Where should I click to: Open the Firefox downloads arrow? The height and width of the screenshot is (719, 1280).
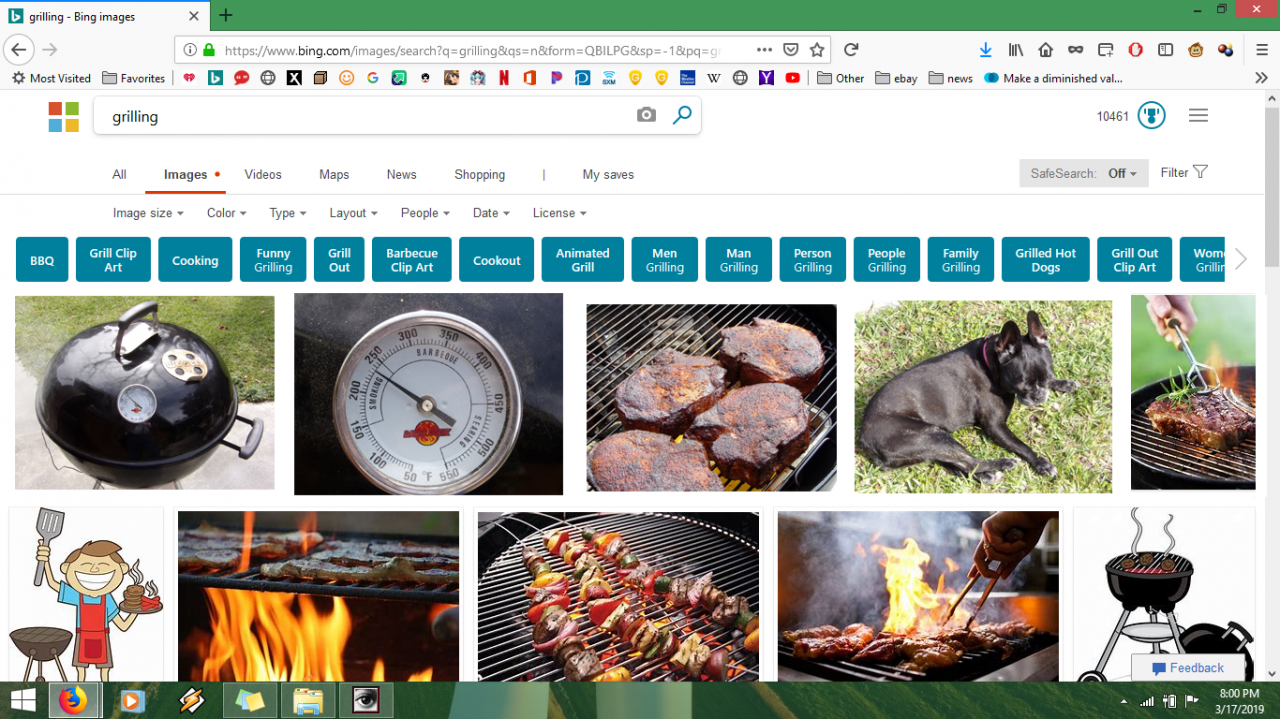985,50
